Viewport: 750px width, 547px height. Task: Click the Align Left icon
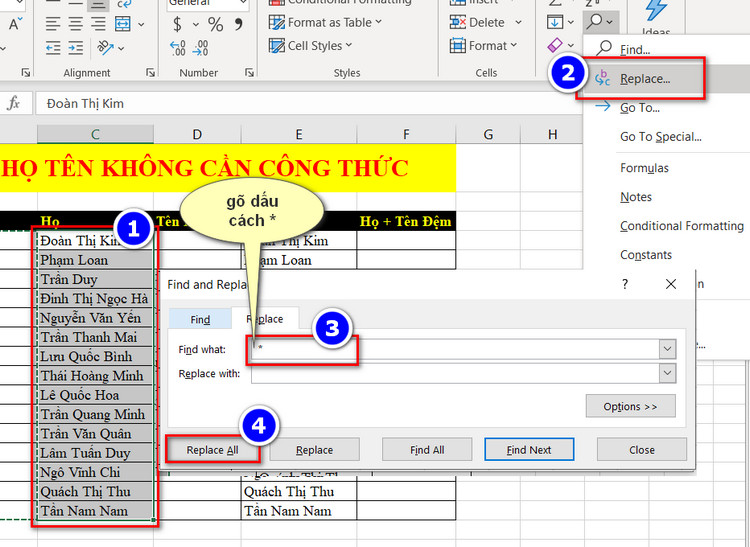53,23
